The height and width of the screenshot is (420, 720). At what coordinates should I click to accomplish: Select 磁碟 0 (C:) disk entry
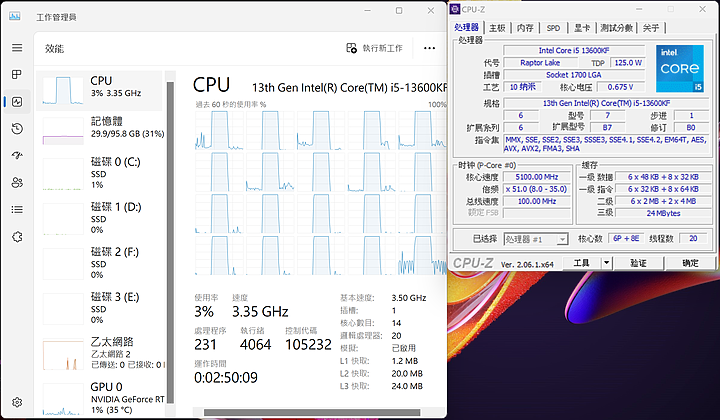(x=100, y=173)
